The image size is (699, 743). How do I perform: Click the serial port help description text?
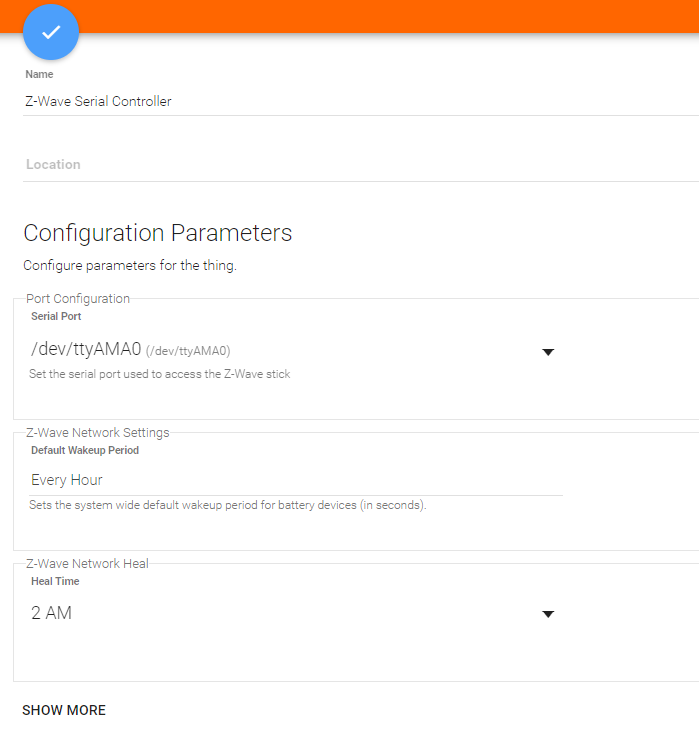point(160,374)
